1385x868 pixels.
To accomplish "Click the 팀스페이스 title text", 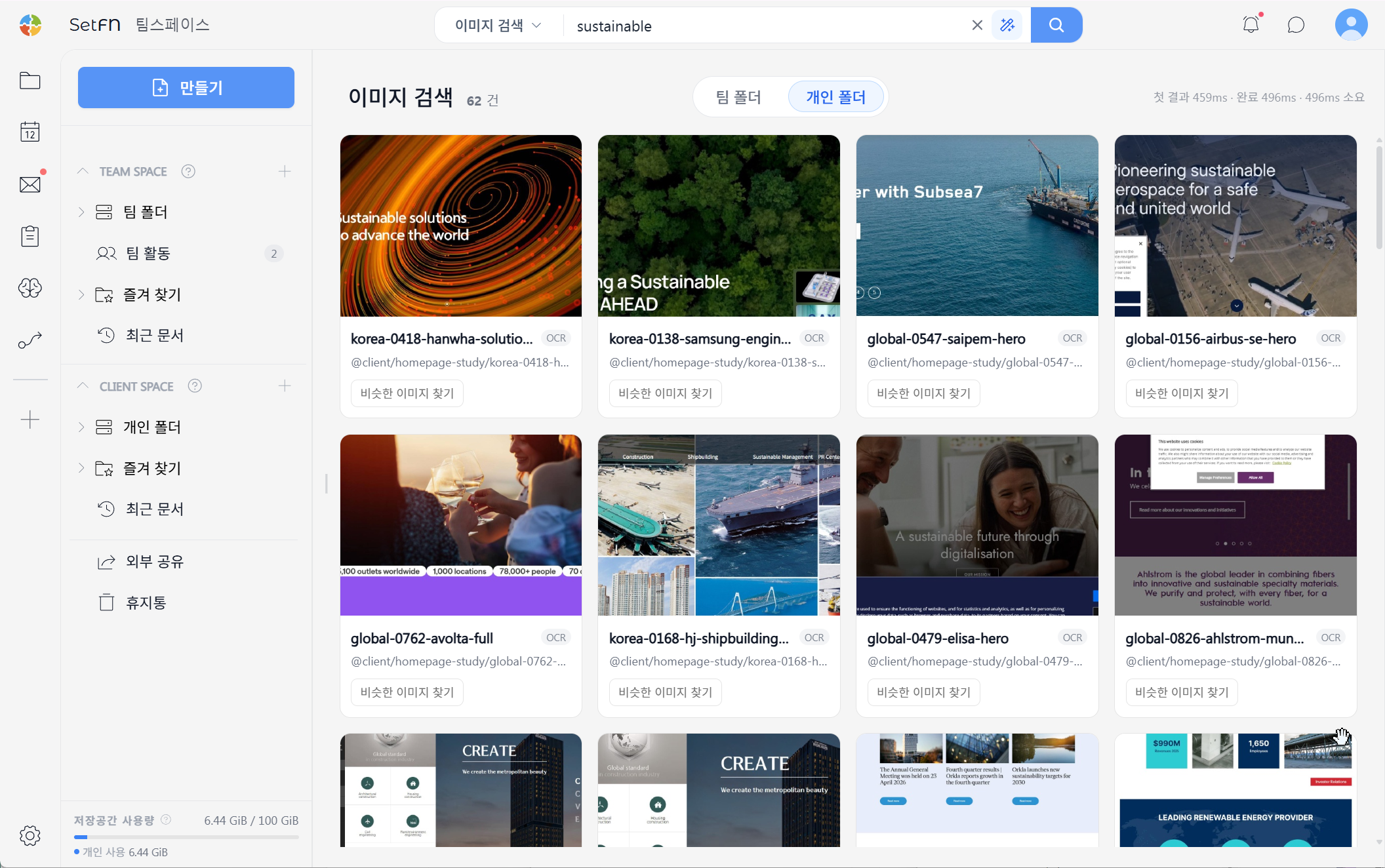I will 172,25.
